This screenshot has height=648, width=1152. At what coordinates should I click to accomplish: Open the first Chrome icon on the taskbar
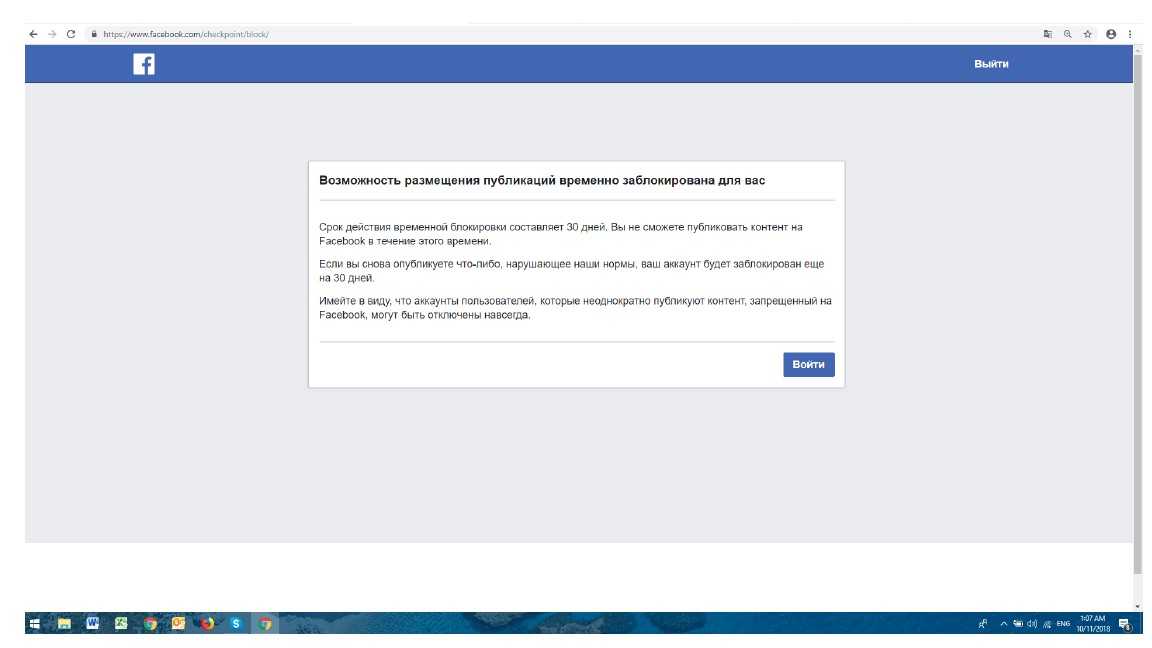tap(150, 624)
